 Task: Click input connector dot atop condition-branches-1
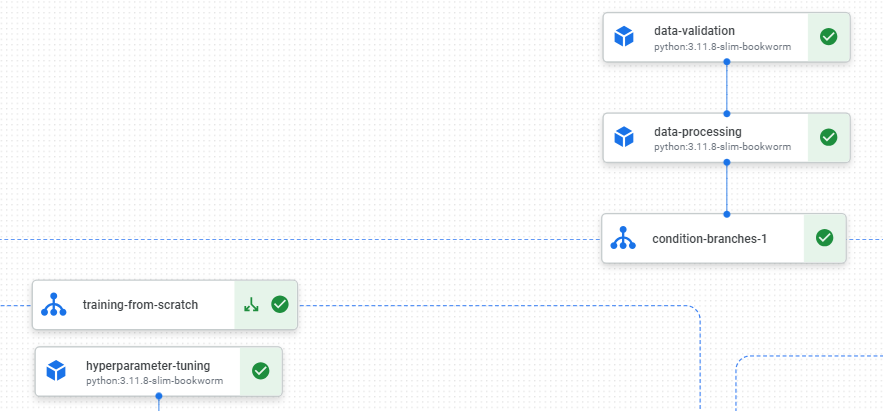click(726, 214)
